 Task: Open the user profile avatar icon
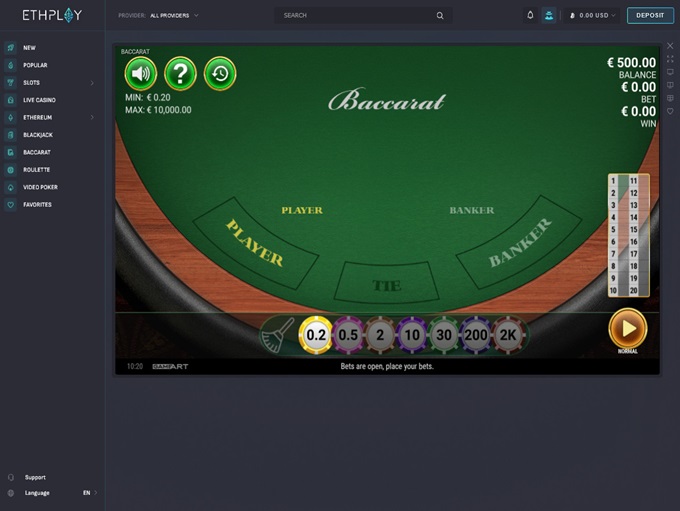[549, 15]
